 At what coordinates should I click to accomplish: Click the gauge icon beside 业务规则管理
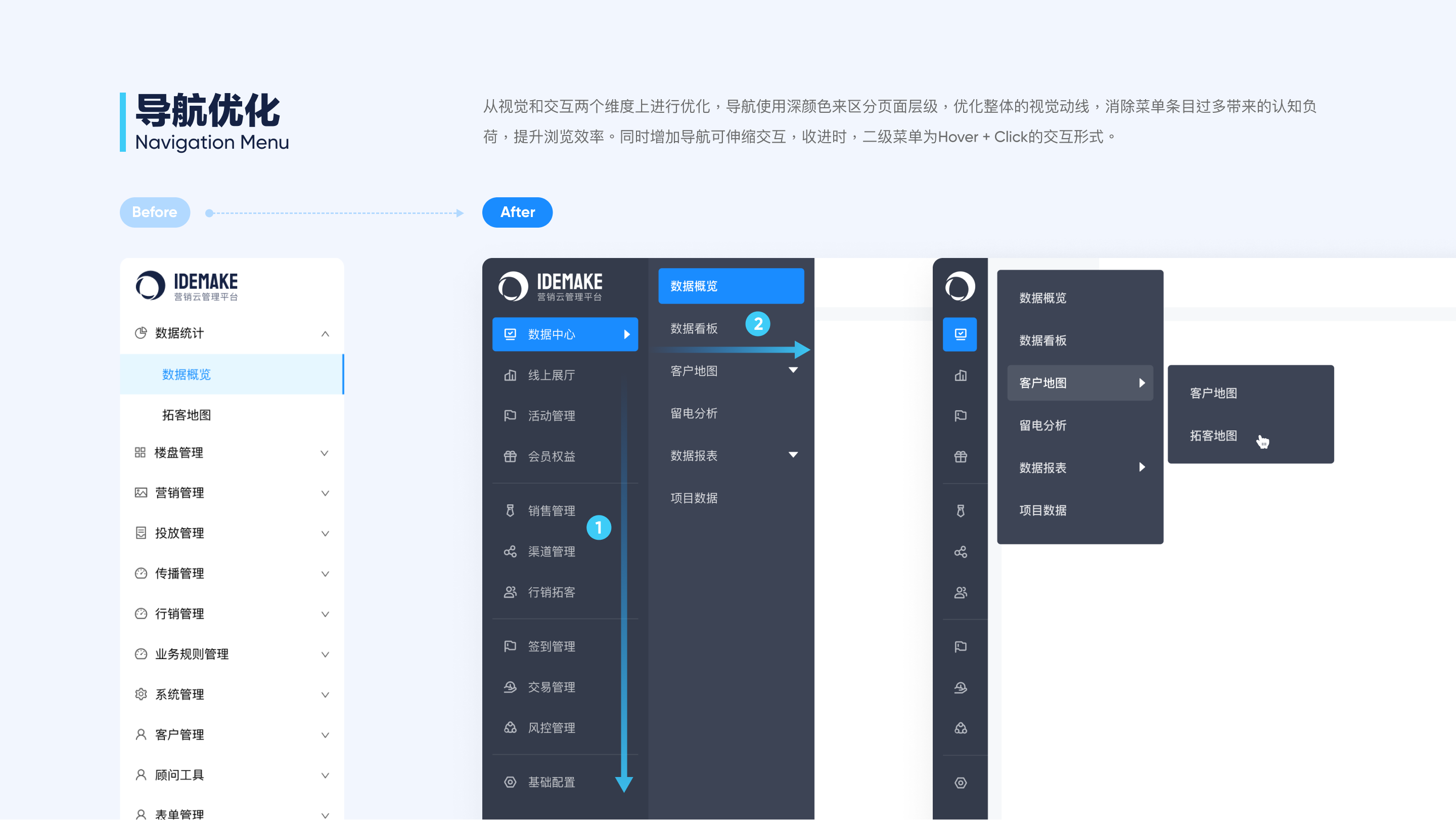pos(141,654)
